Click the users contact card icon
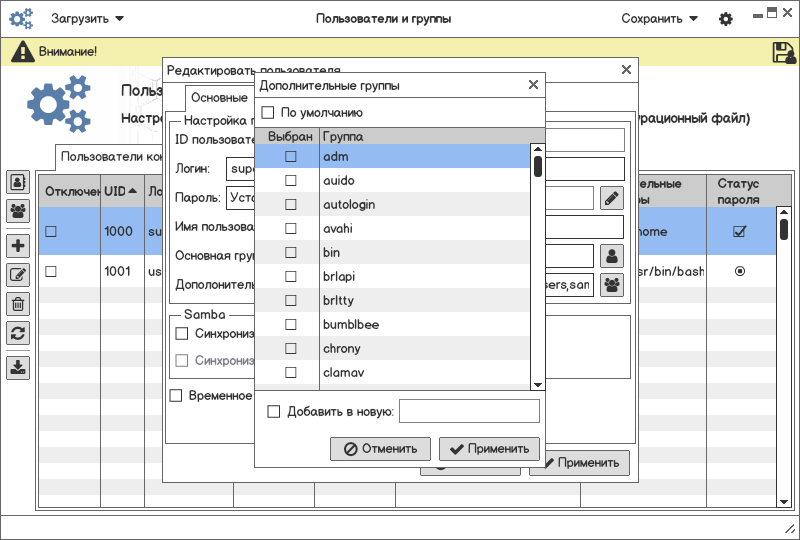Viewport: 800px width, 540px height. [18, 182]
